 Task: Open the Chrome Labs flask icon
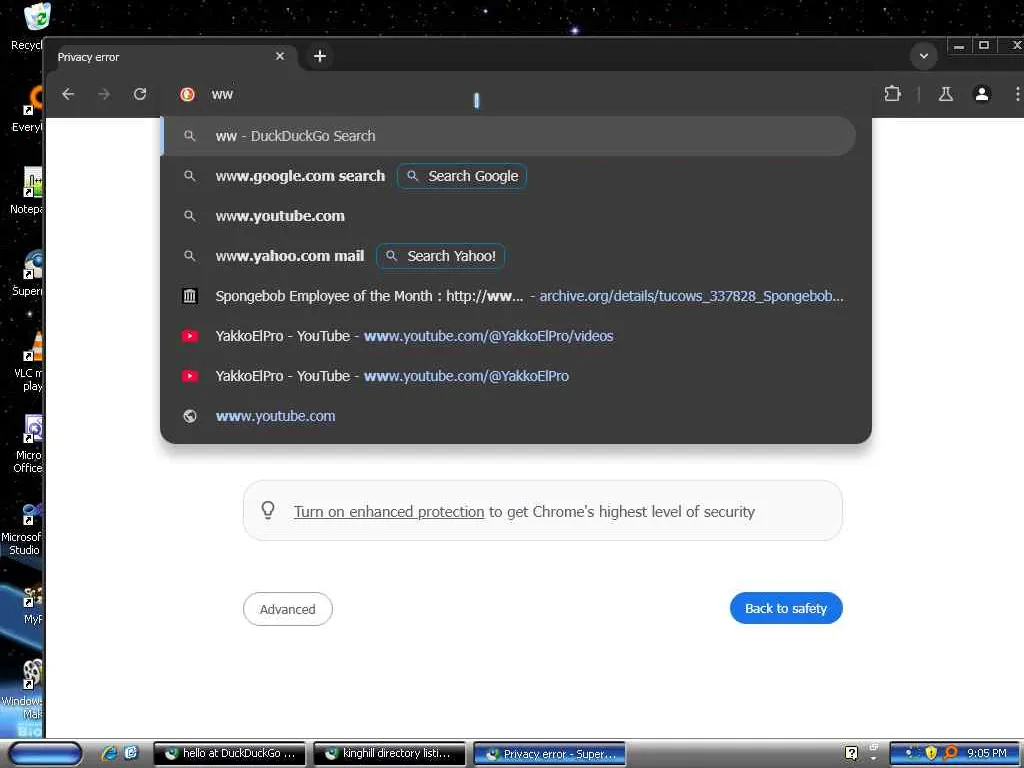tap(946, 94)
